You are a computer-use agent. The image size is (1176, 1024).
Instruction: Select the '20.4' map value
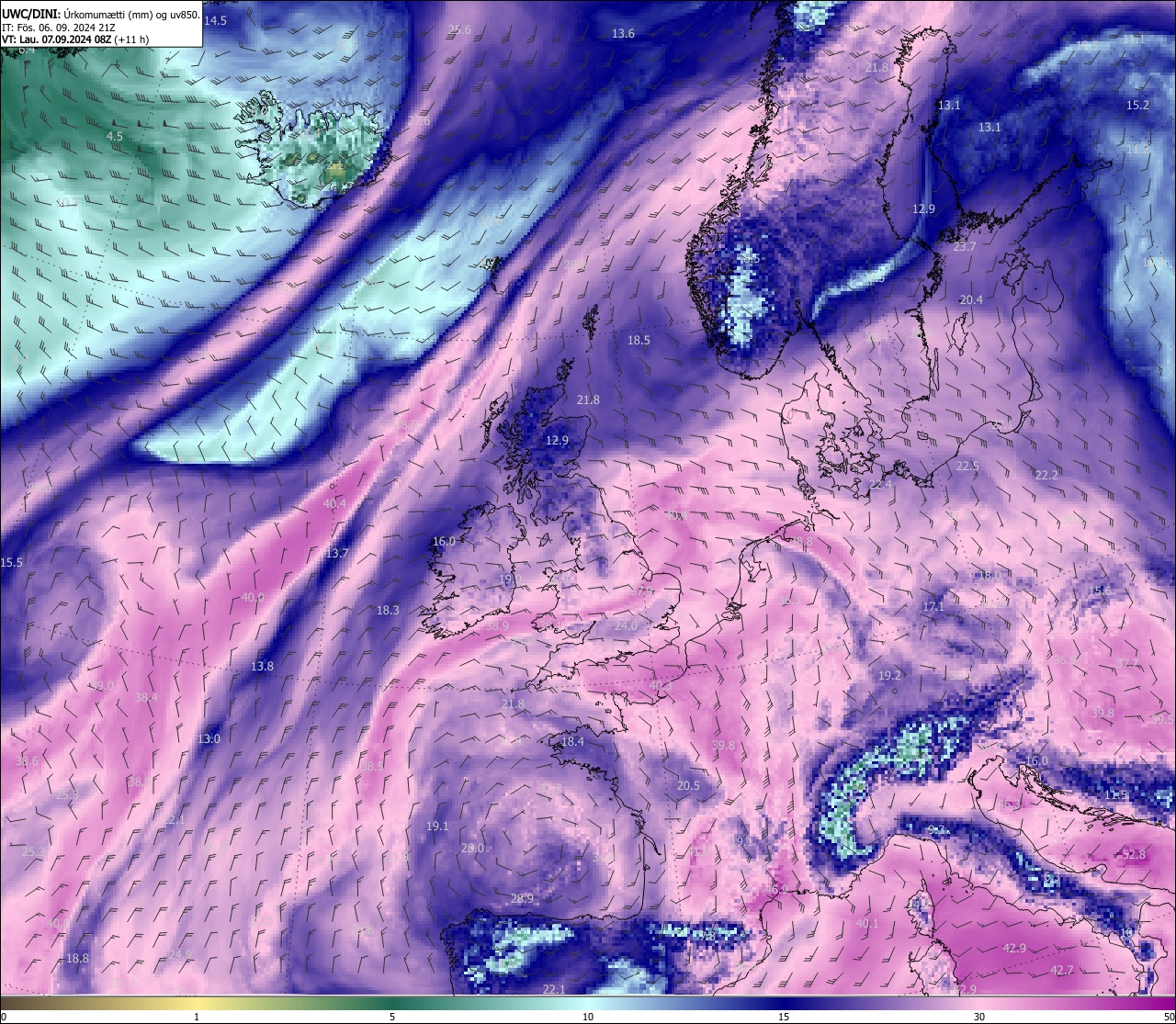pos(971,299)
